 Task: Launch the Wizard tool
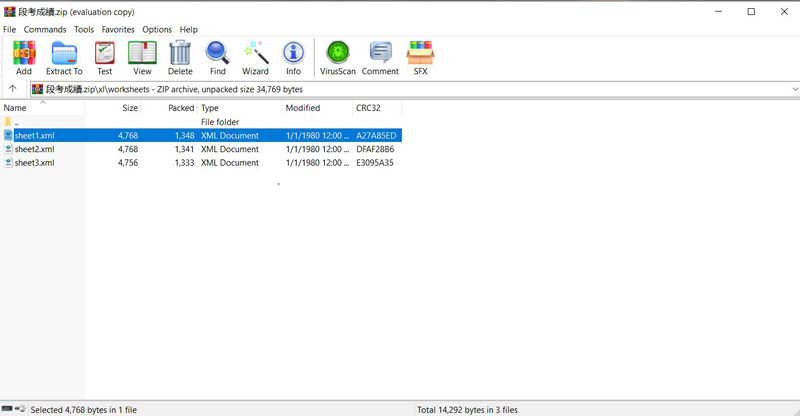(x=255, y=58)
